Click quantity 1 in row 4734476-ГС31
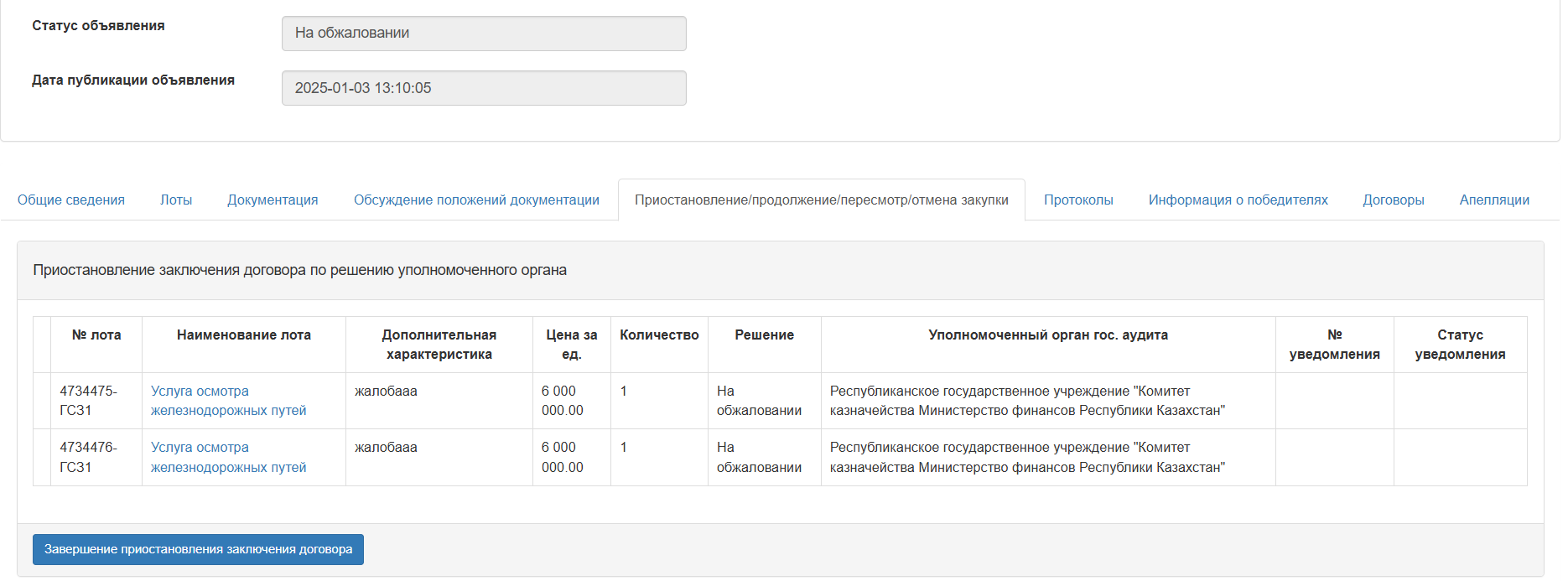The width and height of the screenshot is (1568, 581). click(x=624, y=447)
